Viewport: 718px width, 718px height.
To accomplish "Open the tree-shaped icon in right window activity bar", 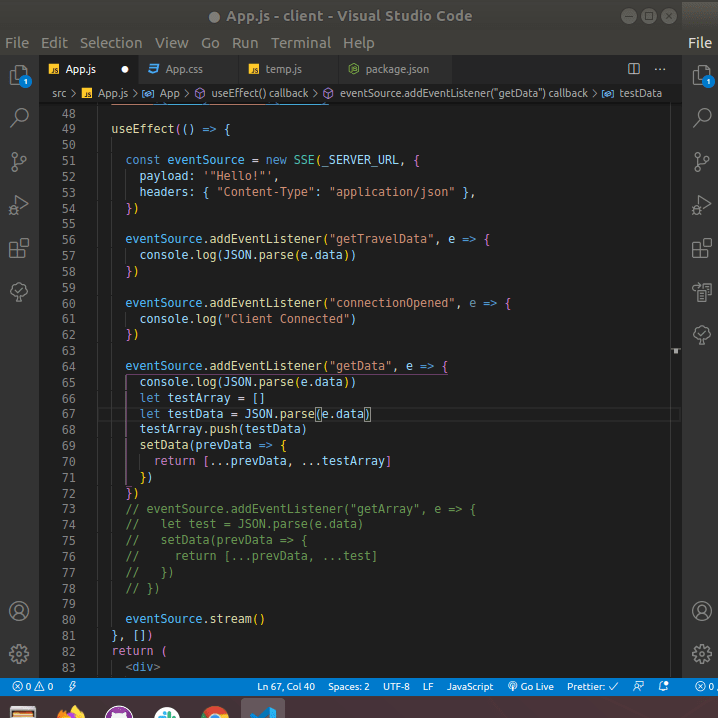I will click(x=702, y=335).
